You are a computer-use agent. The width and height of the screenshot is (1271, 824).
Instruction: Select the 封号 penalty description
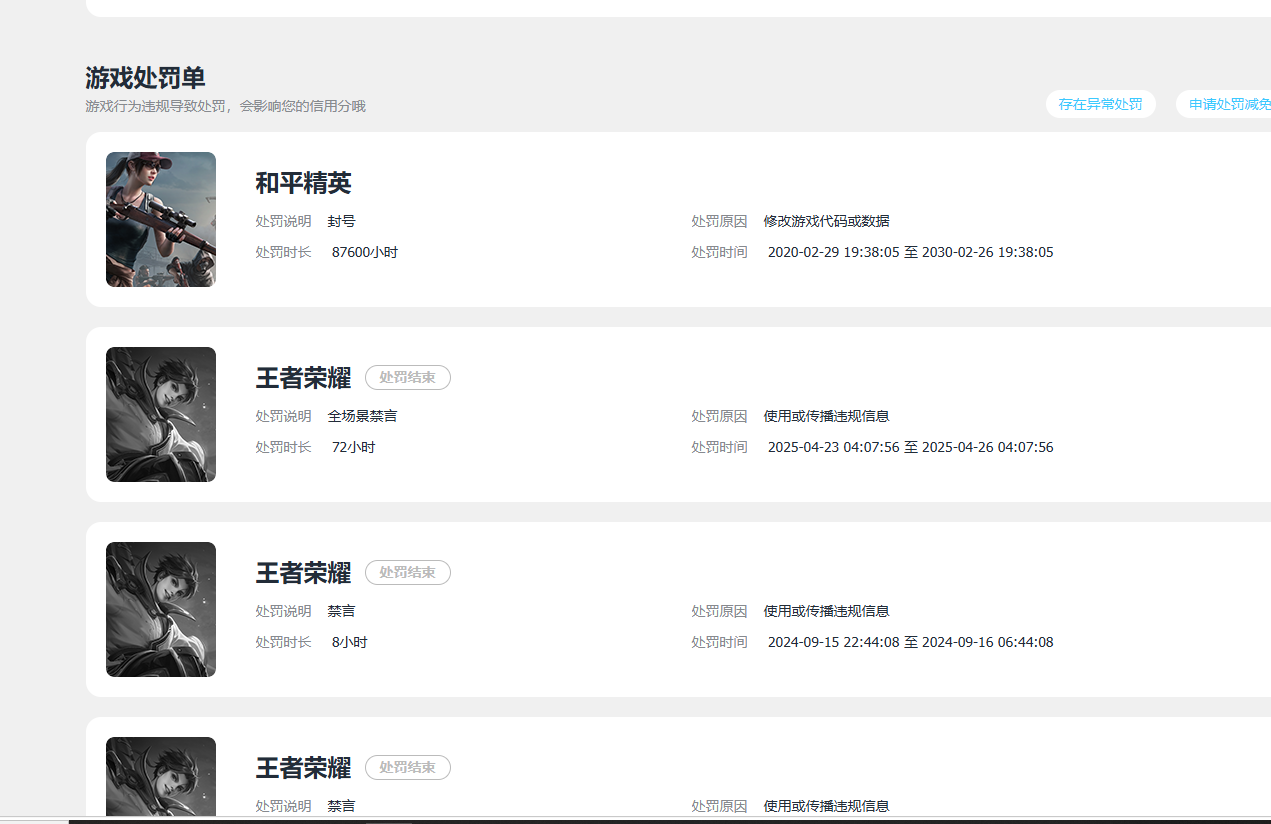pyautogui.click(x=342, y=221)
